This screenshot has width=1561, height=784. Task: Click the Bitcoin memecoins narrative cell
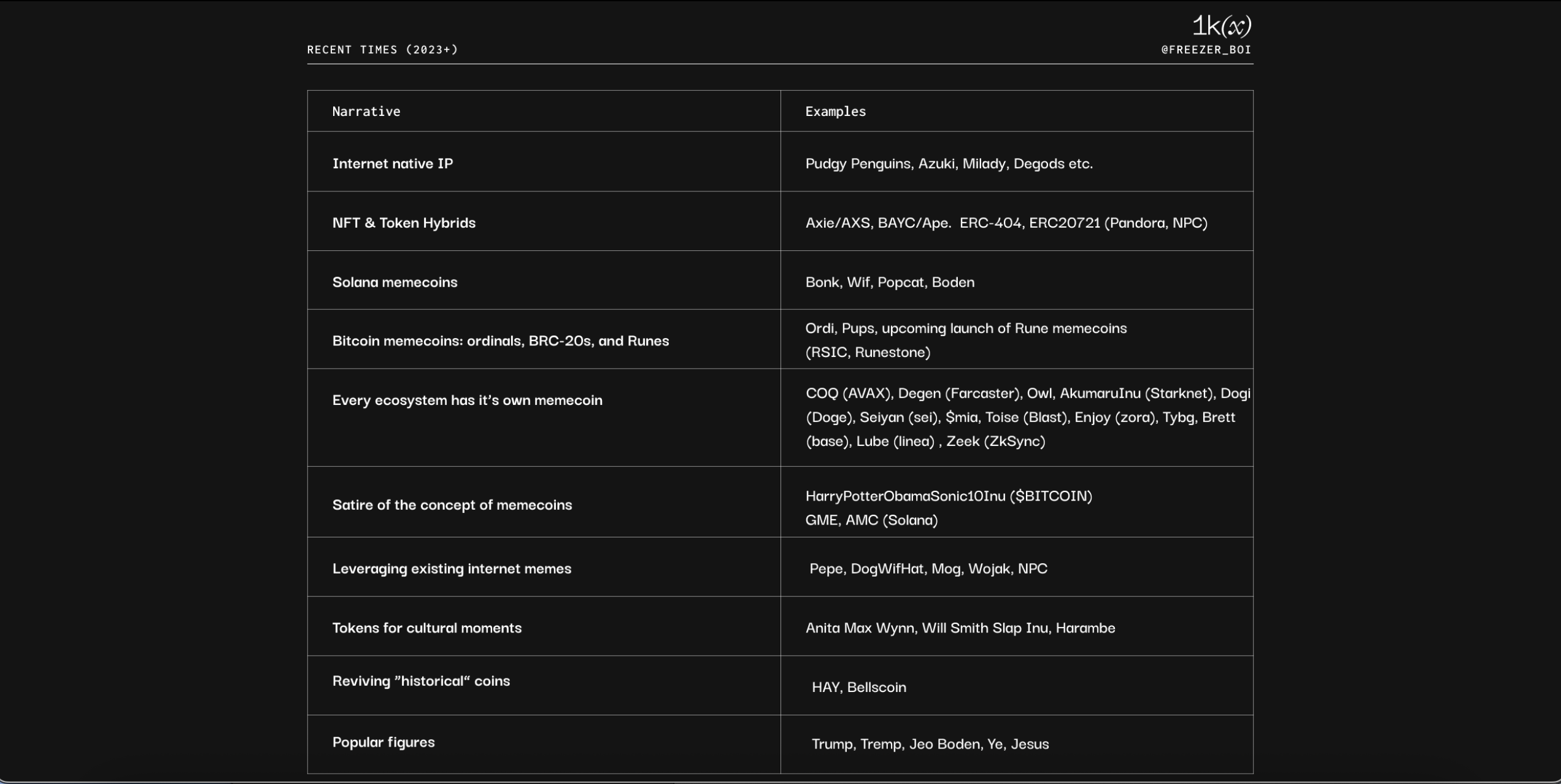click(500, 341)
